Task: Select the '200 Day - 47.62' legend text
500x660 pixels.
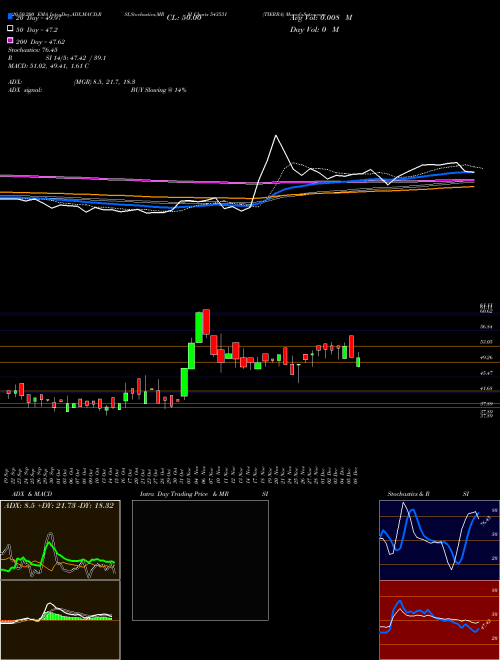Action: tap(40, 42)
